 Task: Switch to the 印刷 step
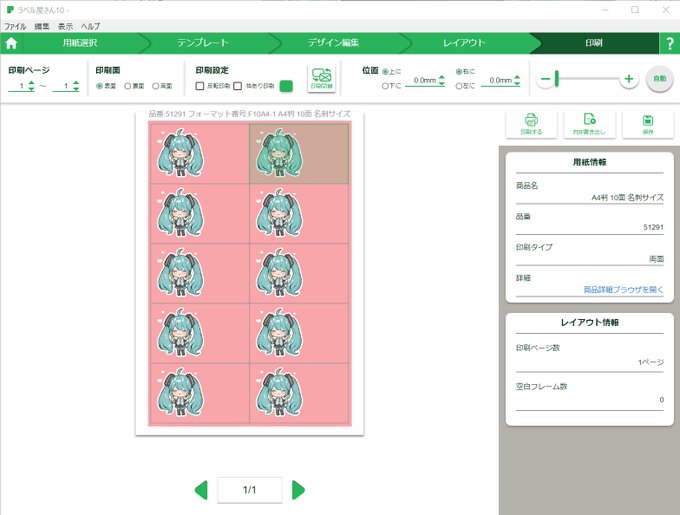(594, 43)
